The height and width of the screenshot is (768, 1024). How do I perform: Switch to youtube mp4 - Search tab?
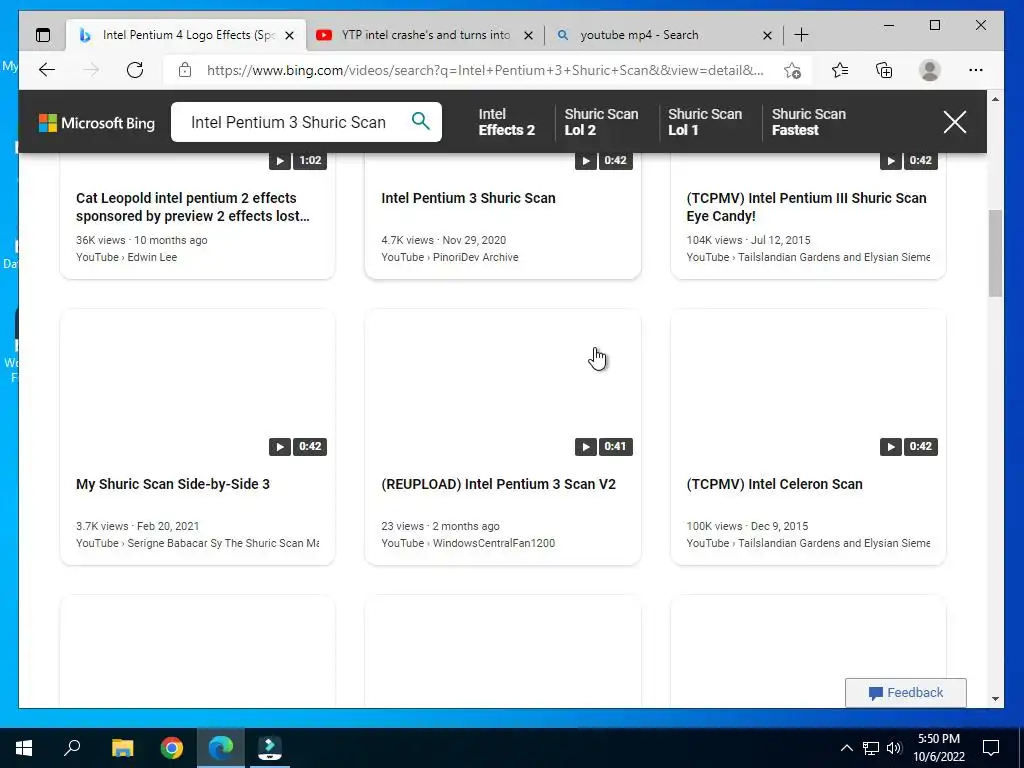point(664,35)
